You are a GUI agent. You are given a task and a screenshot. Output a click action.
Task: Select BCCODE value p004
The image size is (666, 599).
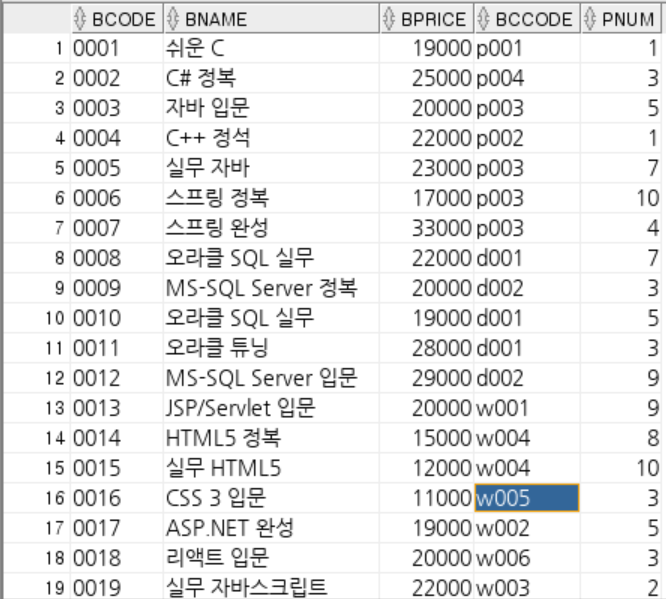coord(527,78)
